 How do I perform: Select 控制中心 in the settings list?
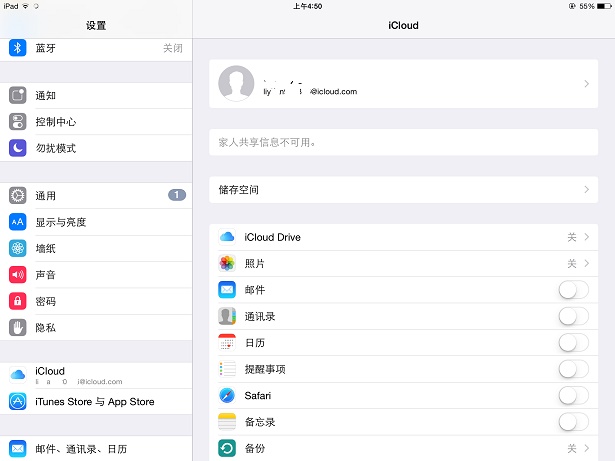point(96,122)
